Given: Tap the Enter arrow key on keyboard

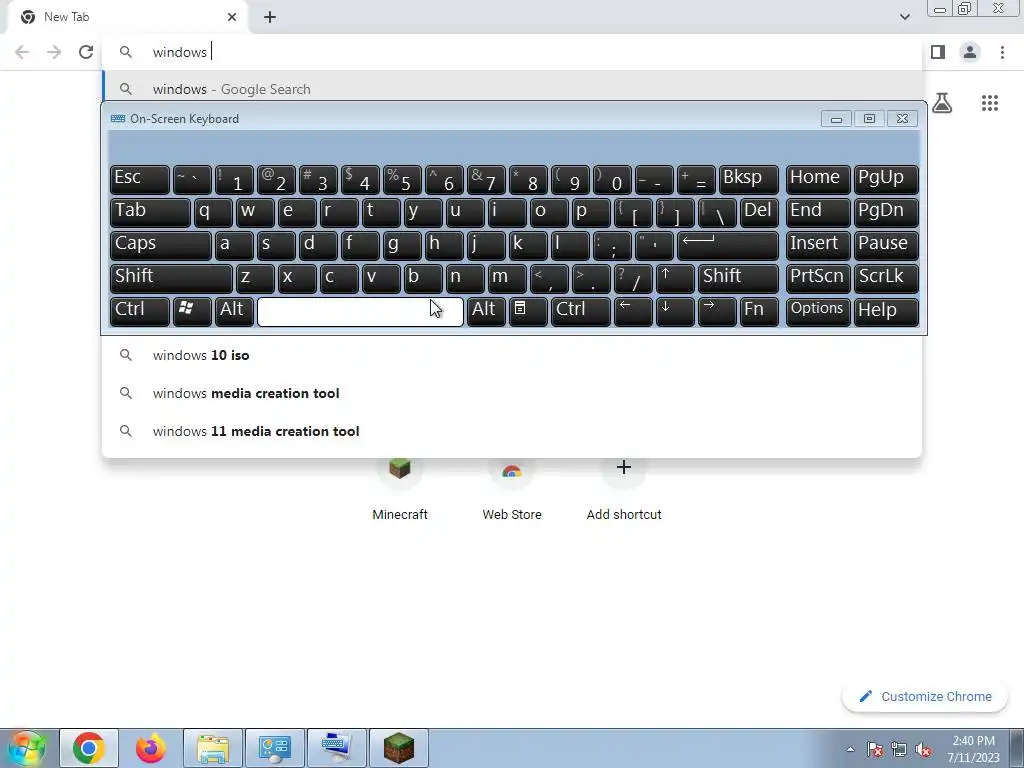Looking at the screenshot, I should pyautogui.click(x=728, y=245).
